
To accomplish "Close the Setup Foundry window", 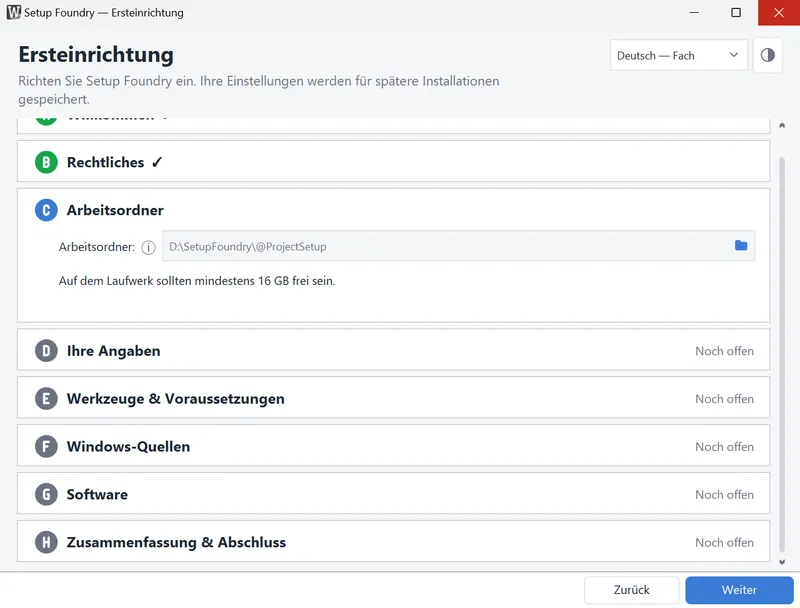I will coord(779,12).
